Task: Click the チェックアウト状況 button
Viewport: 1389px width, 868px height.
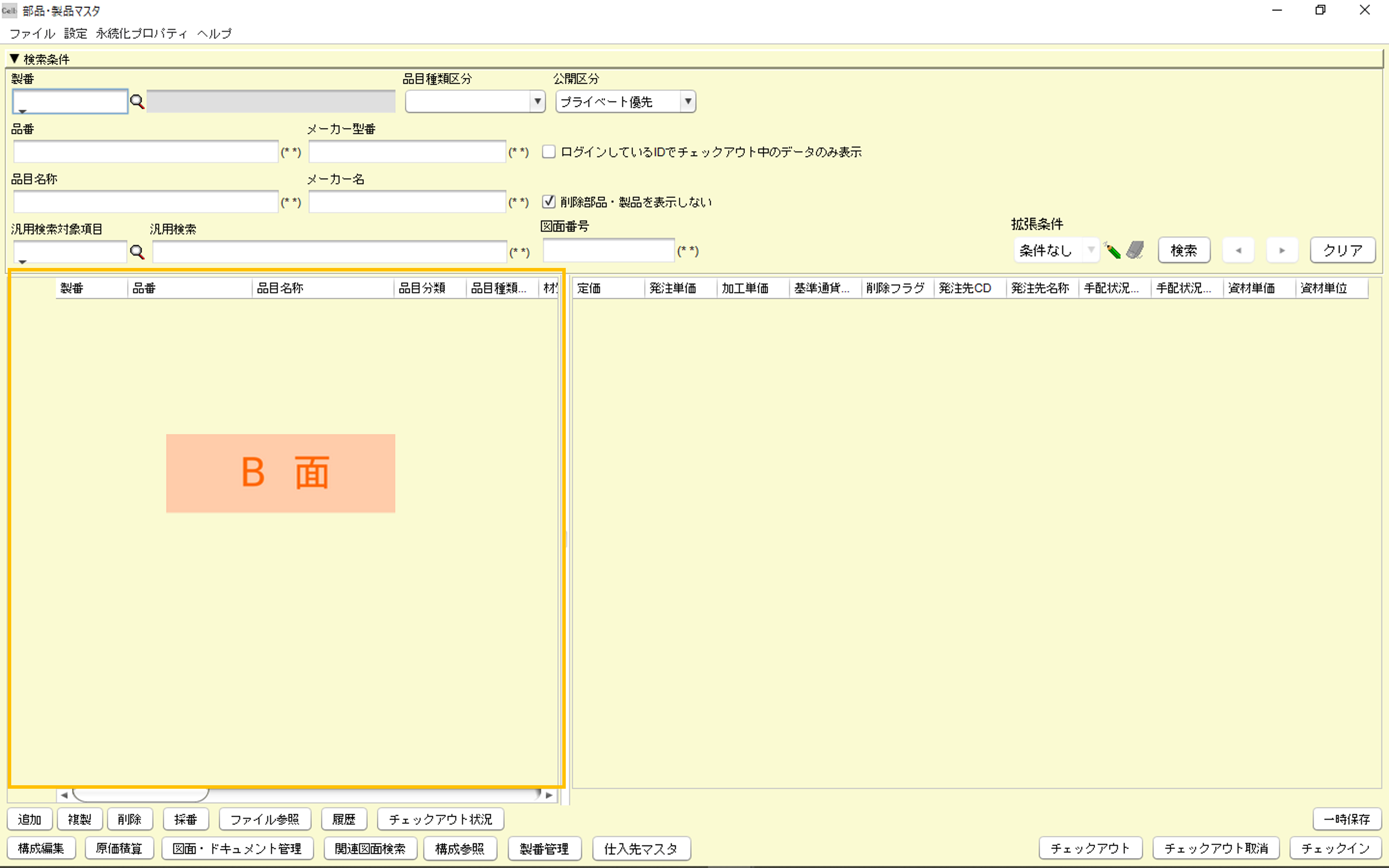Action: [441, 819]
